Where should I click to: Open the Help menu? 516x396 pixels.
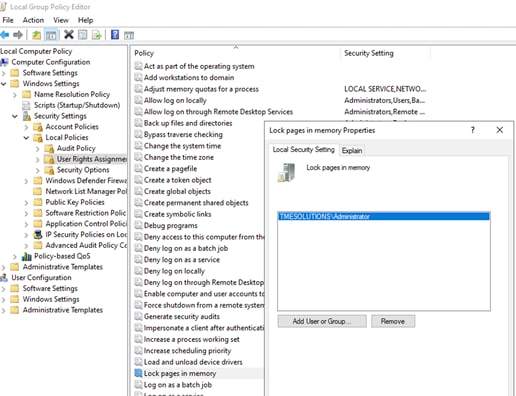pyautogui.click(x=86, y=20)
